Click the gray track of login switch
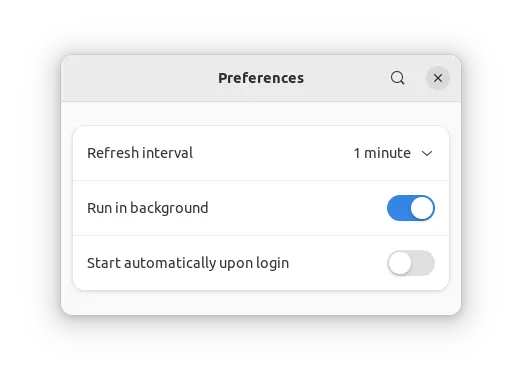This screenshot has height=382, width=522. pos(423,263)
